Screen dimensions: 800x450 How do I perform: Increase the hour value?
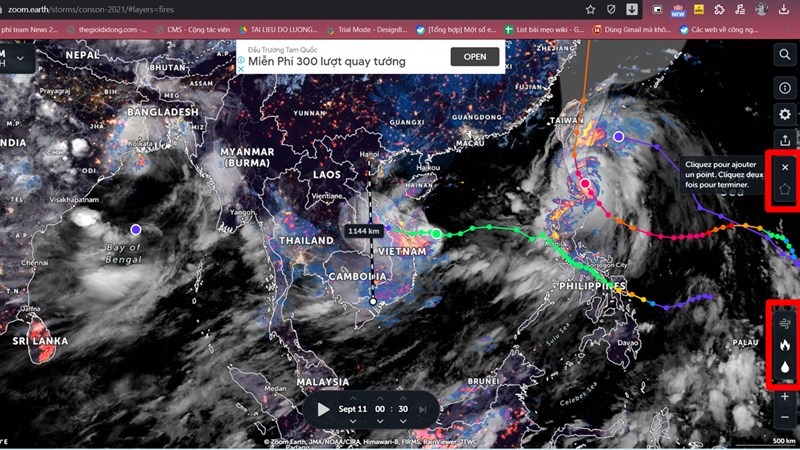pyautogui.click(x=380, y=398)
